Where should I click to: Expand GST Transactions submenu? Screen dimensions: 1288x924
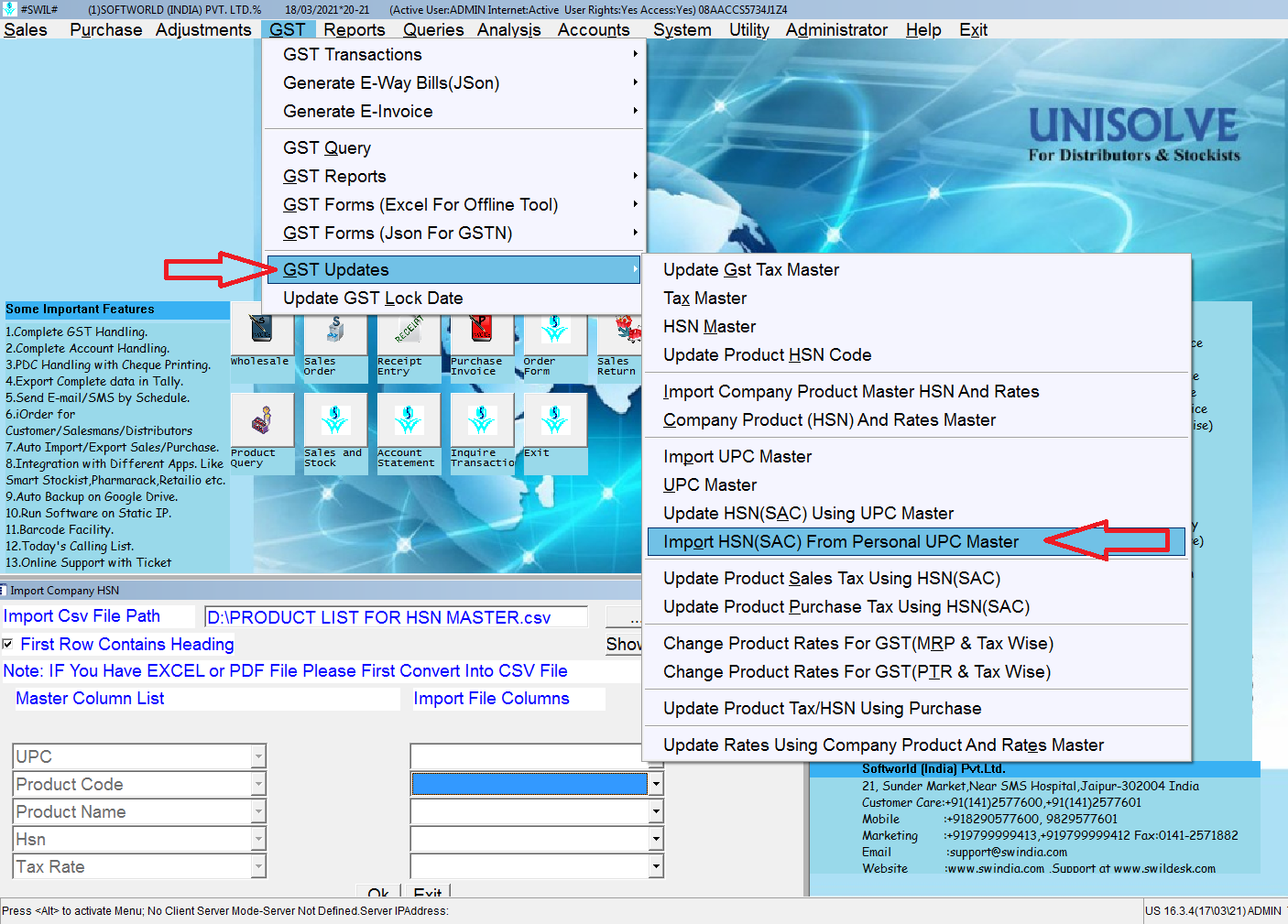tap(454, 54)
